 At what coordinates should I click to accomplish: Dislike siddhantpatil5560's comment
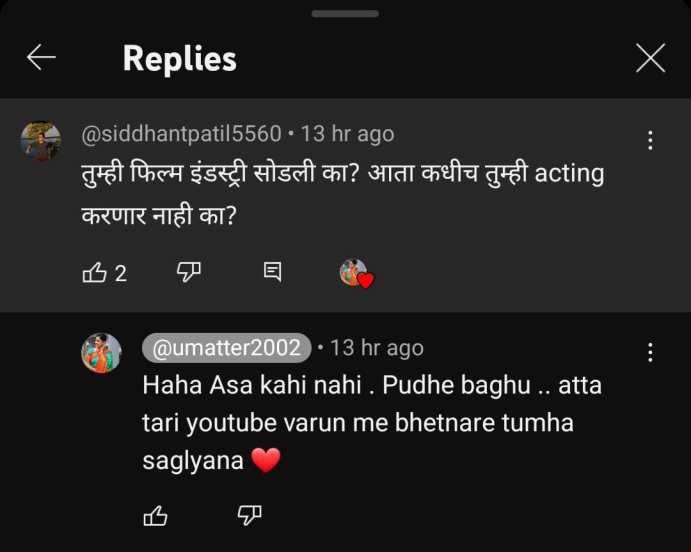[x=189, y=272]
